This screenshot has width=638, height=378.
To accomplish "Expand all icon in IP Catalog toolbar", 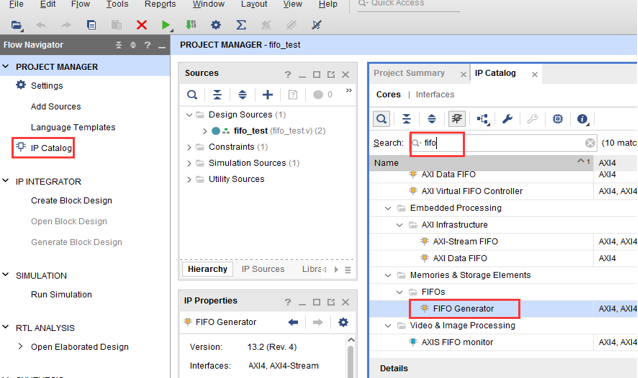I will point(432,119).
